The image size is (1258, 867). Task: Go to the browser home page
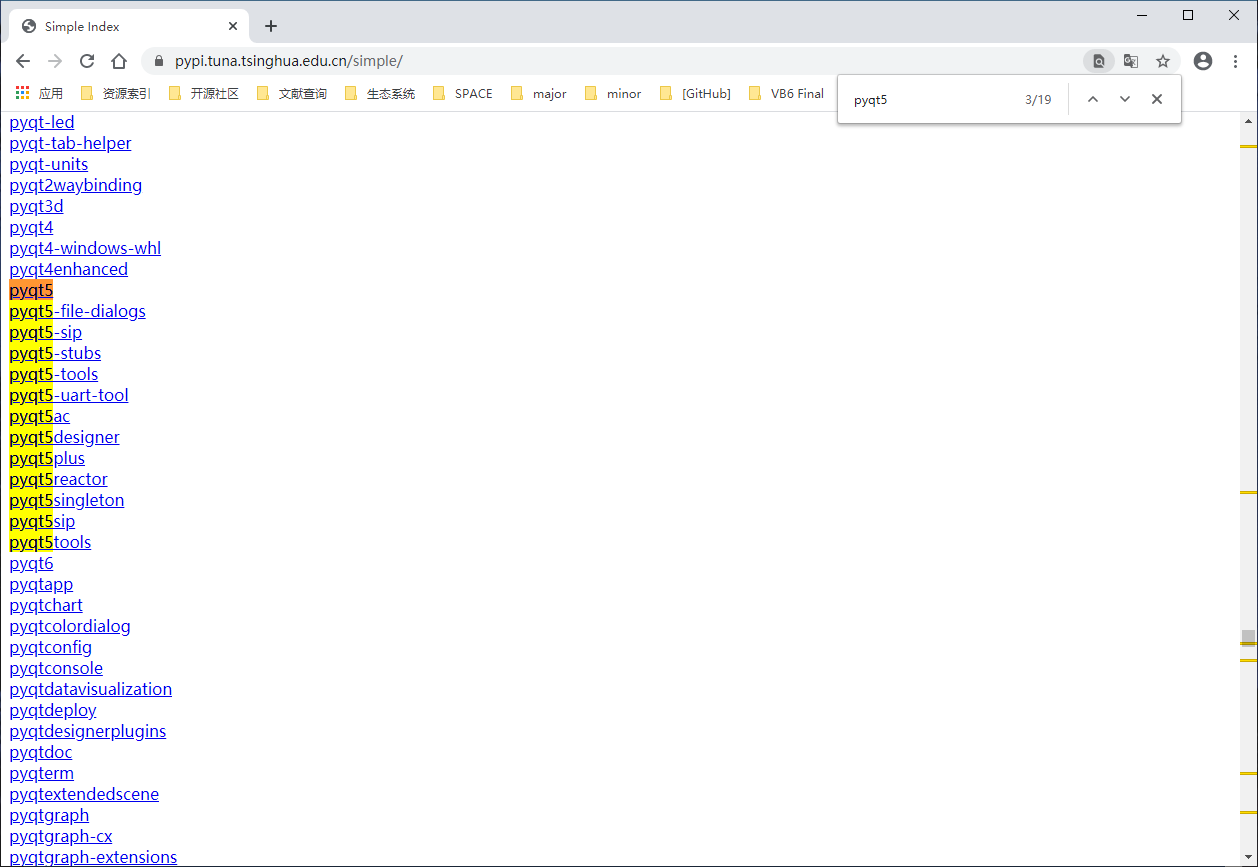pyautogui.click(x=118, y=61)
